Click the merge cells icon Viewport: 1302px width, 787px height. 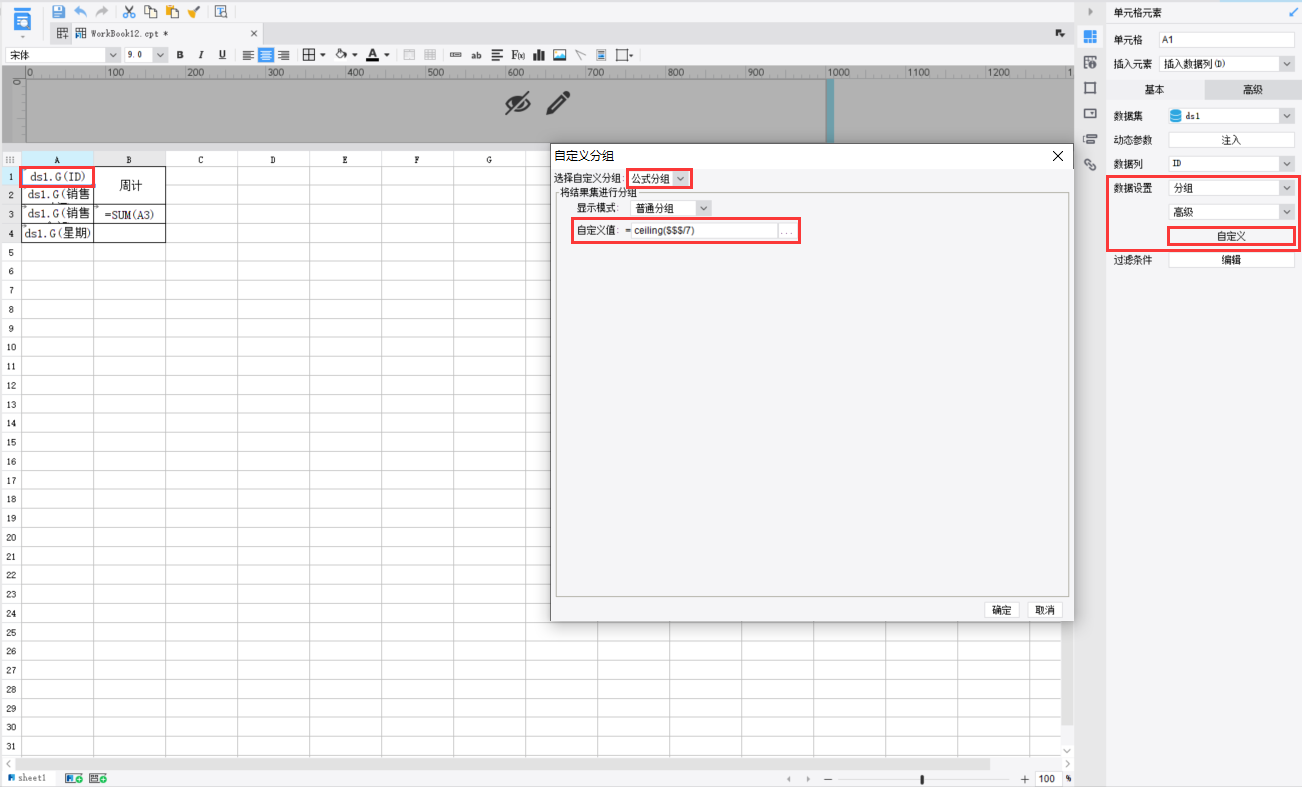click(409, 55)
